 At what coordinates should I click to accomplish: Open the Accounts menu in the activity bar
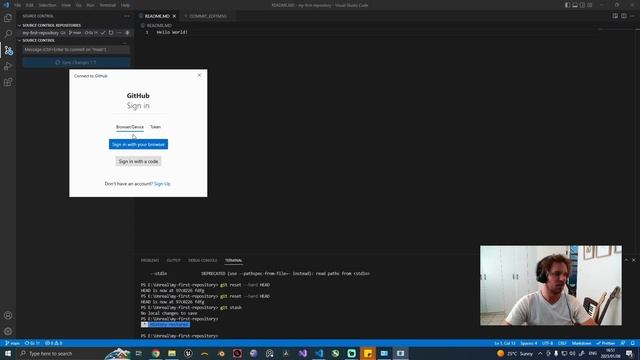8,315
